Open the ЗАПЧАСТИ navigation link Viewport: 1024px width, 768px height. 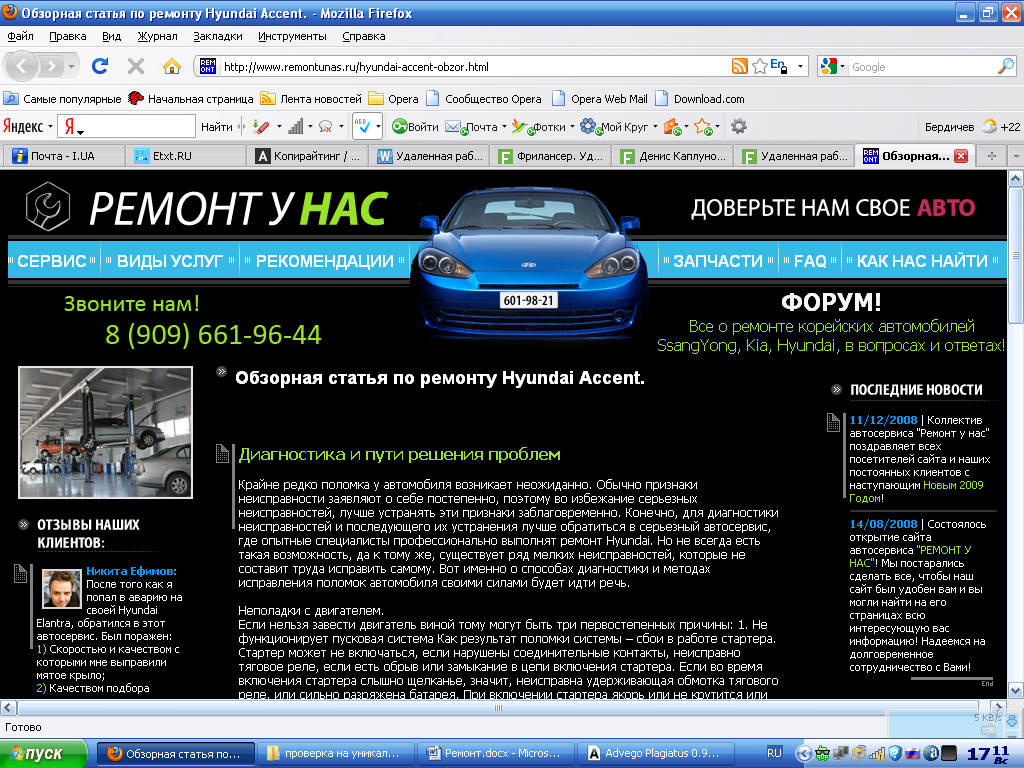[x=716, y=260]
